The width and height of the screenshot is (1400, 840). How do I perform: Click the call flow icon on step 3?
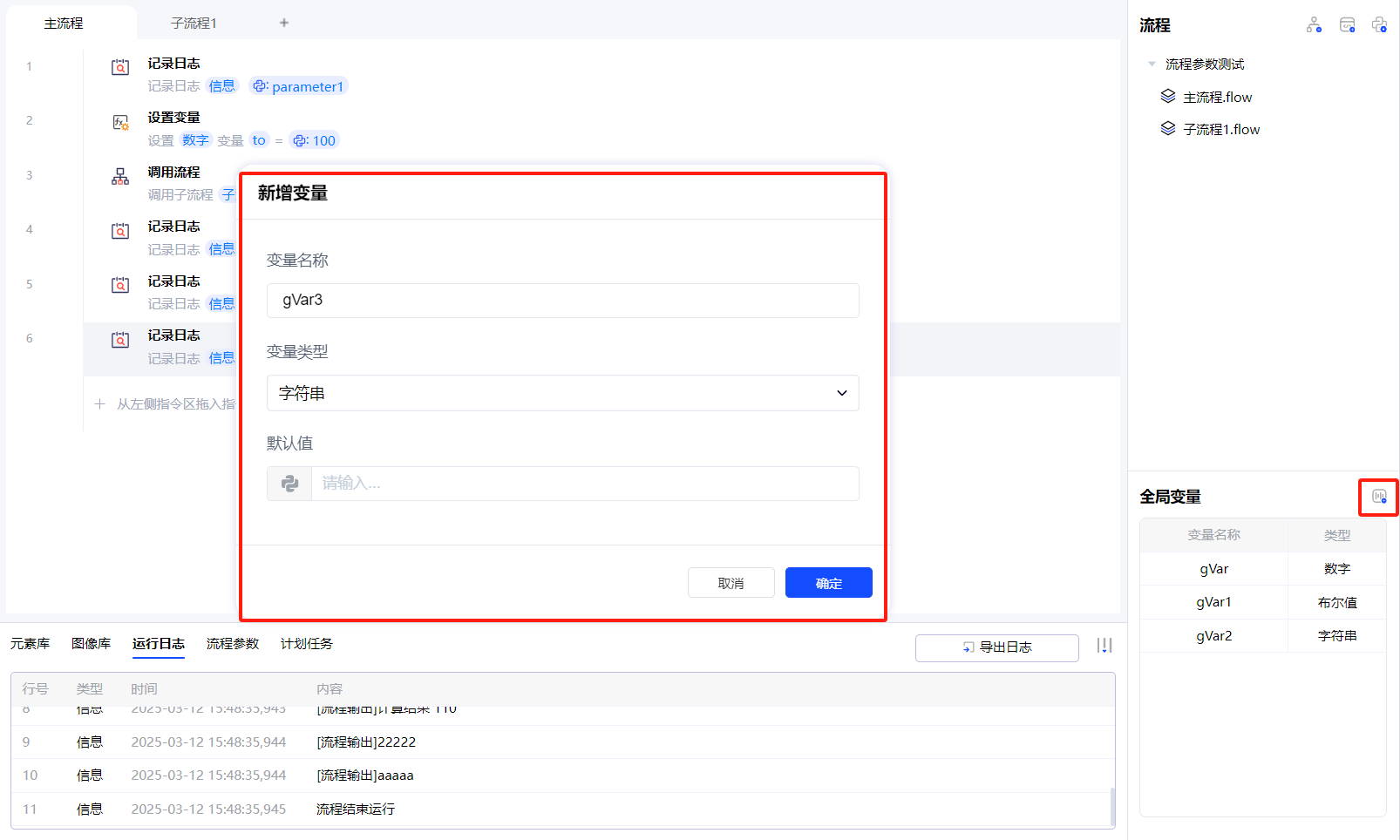(x=120, y=177)
